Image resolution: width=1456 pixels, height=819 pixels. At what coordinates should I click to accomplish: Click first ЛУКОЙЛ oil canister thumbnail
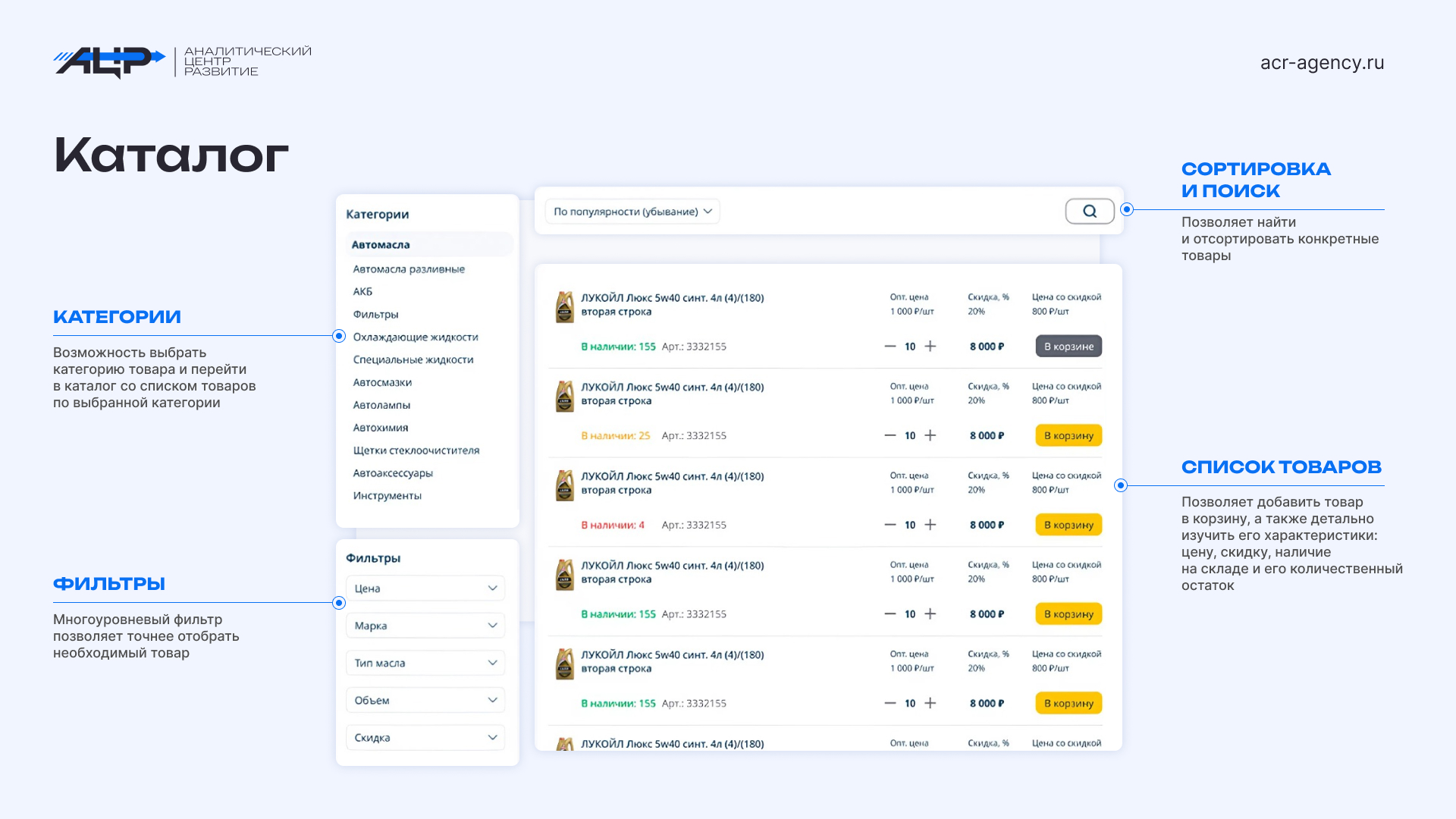point(565,307)
